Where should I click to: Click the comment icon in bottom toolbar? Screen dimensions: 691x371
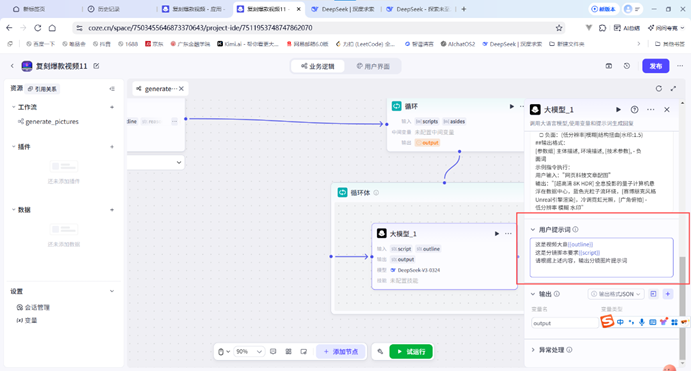pyautogui.click(x=273, y=352)
